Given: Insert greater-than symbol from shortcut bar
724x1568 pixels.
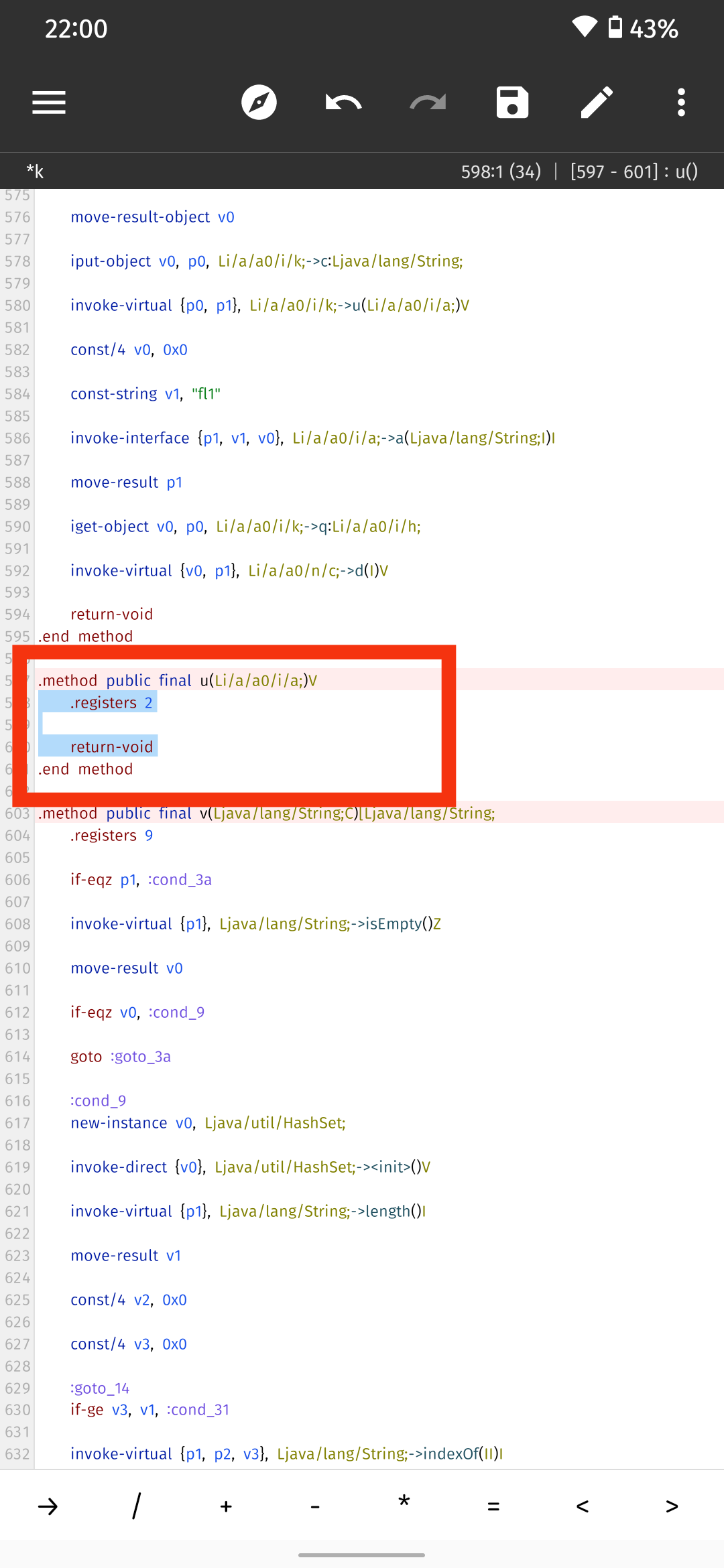Looking at the screenshot, I should click(672, 1507).
